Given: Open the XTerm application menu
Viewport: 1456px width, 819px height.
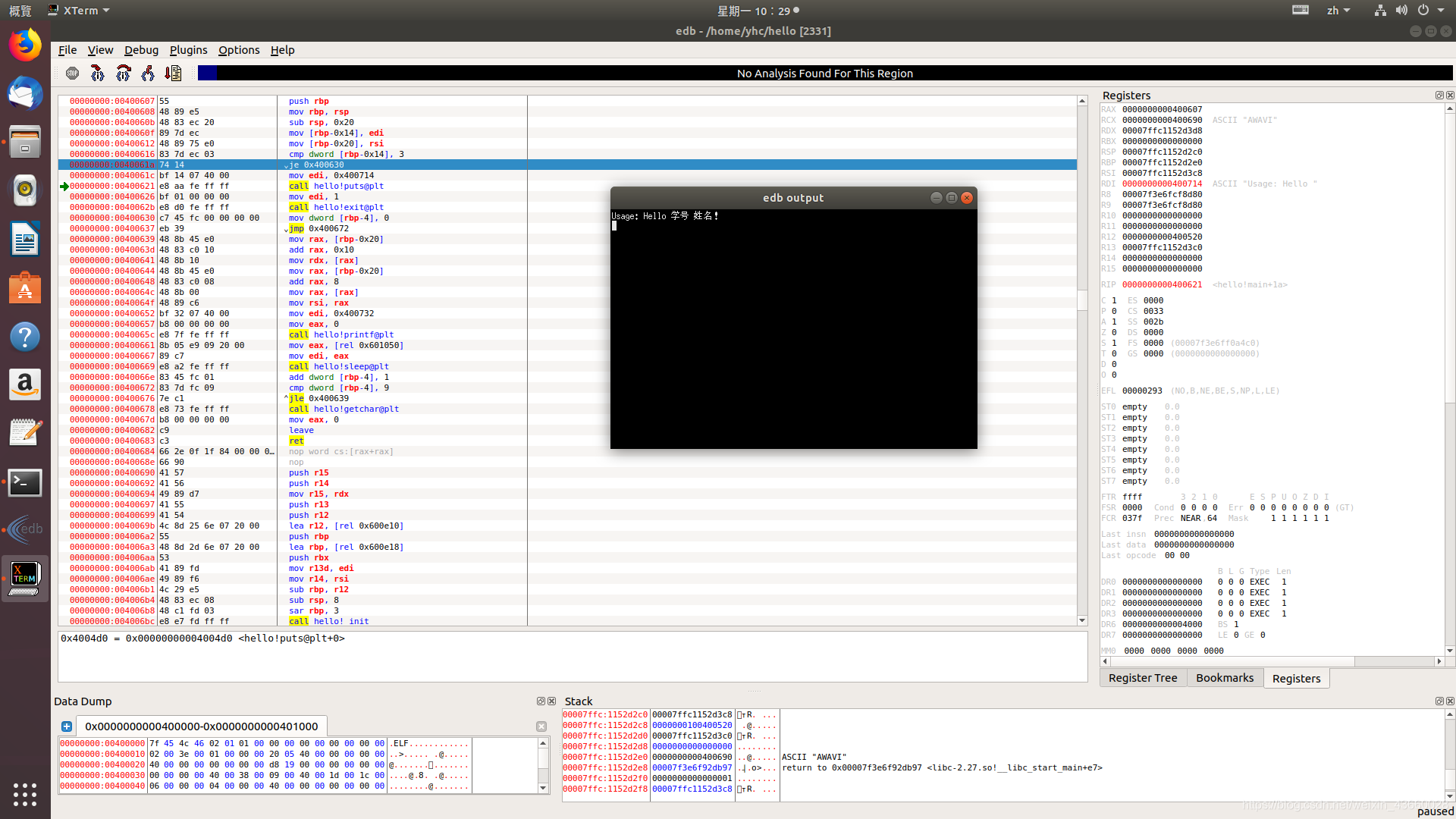Looking at the screenshot, I should pos(79,11).
